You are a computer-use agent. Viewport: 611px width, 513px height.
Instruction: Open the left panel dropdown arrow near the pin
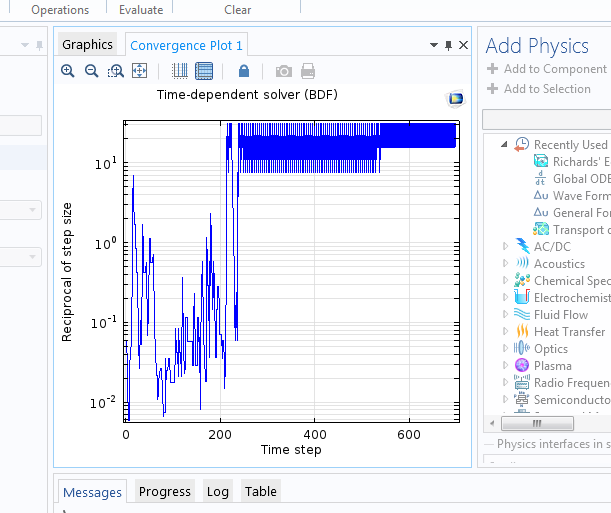tap(25, 45)
